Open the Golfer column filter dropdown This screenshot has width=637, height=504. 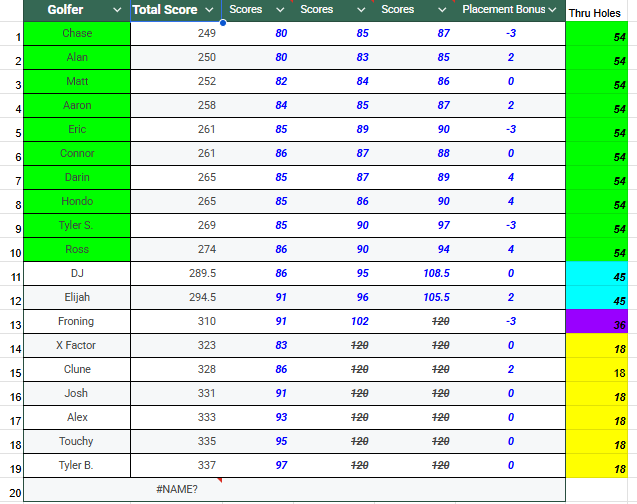[117, 10]
